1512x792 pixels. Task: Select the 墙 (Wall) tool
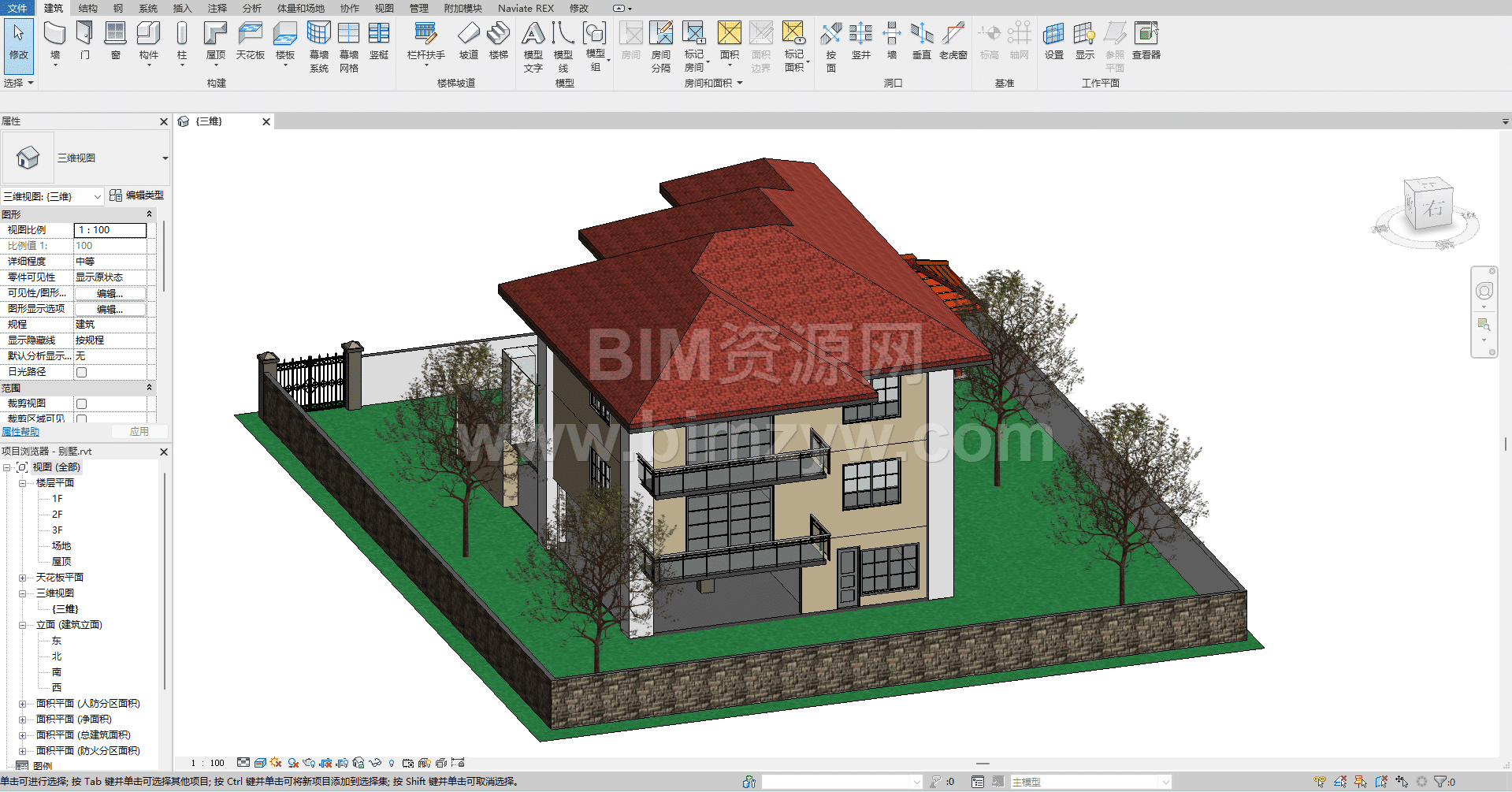(x=55, y=42)
